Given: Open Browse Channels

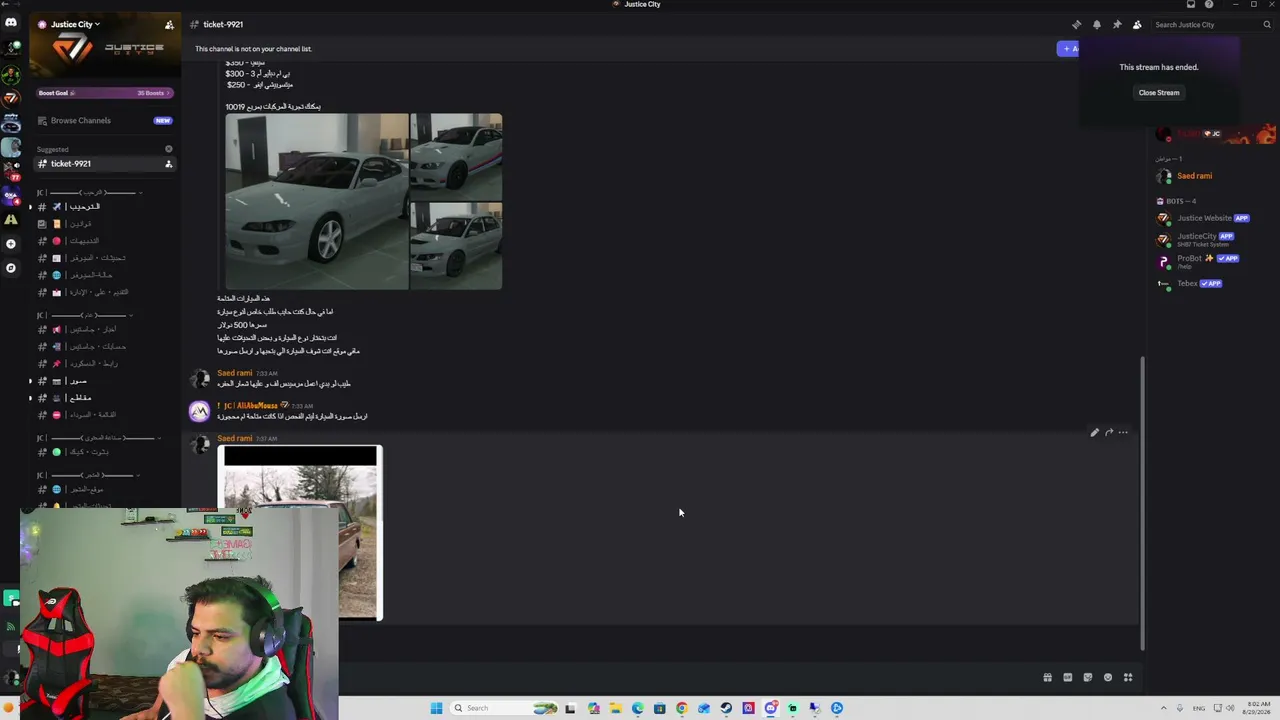Looking at the screenshot, I should click(105, 121).
